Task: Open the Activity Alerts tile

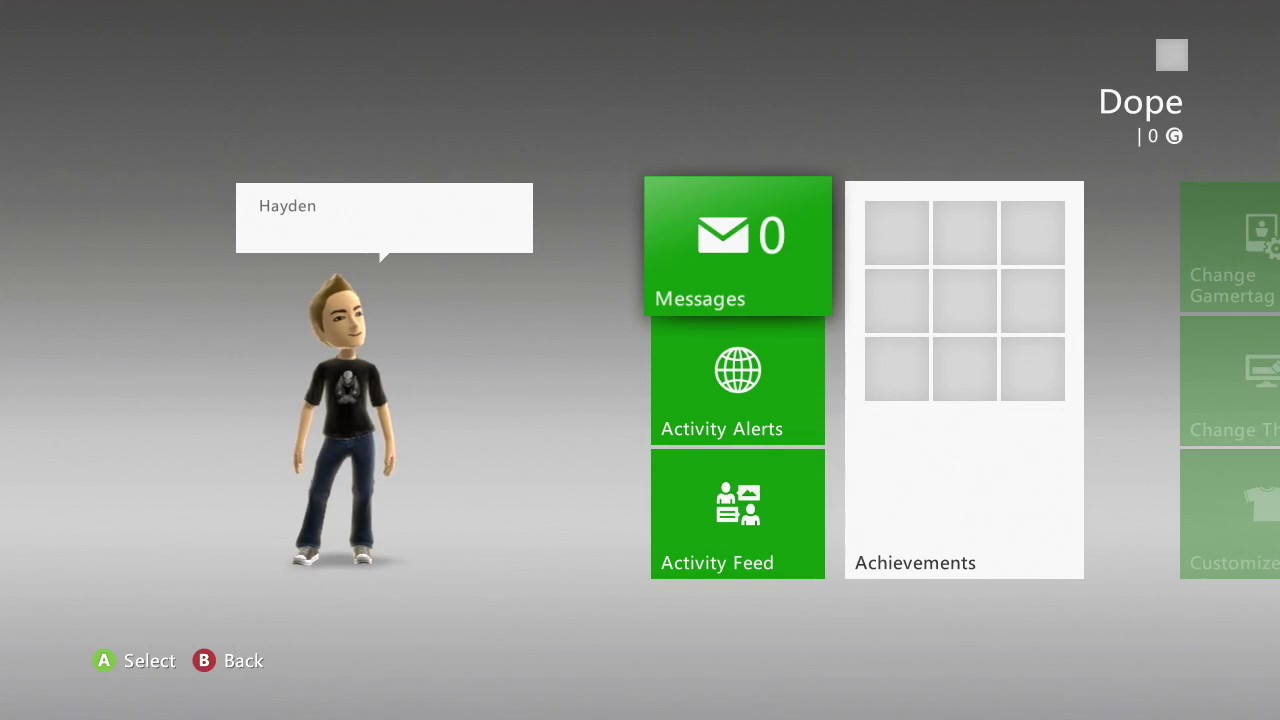Action: click(738, 381)
